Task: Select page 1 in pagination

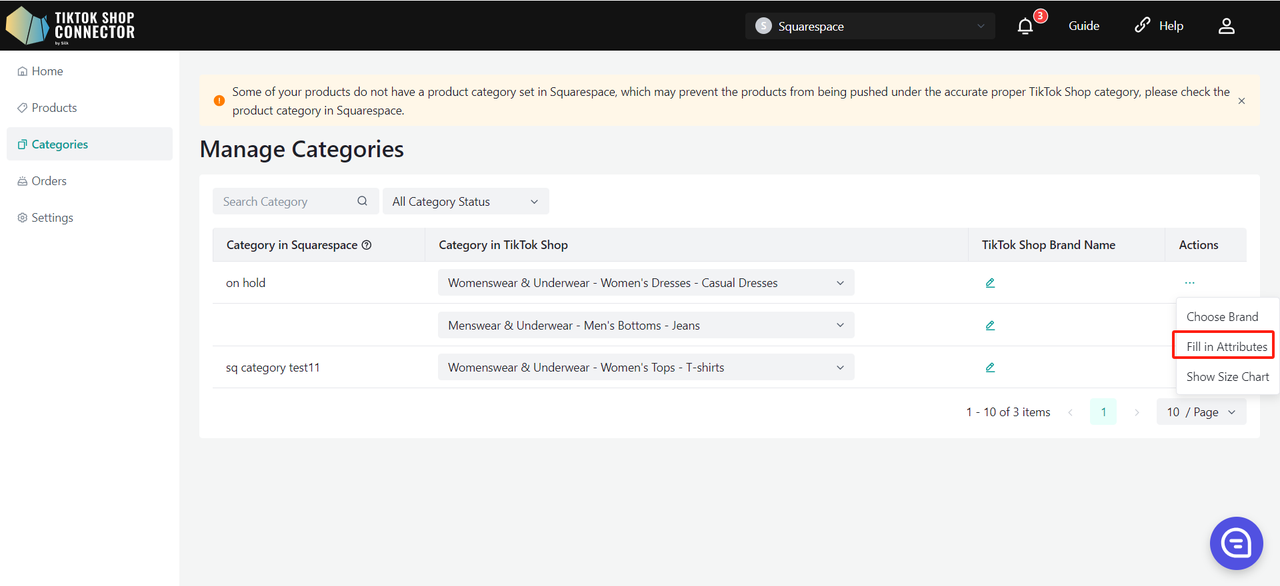Action: (x=1103, y=412)
